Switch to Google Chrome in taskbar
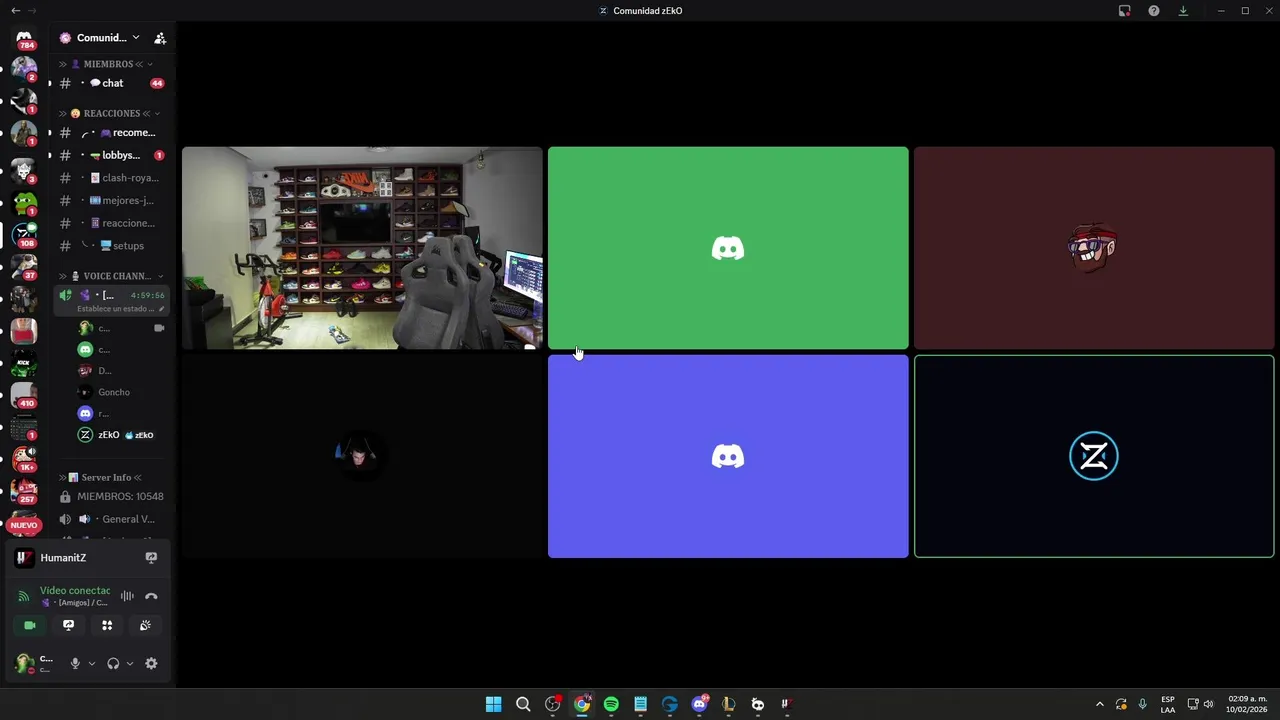The height and width of the screenshot is (720, 1280). click(x=581, y=704)
